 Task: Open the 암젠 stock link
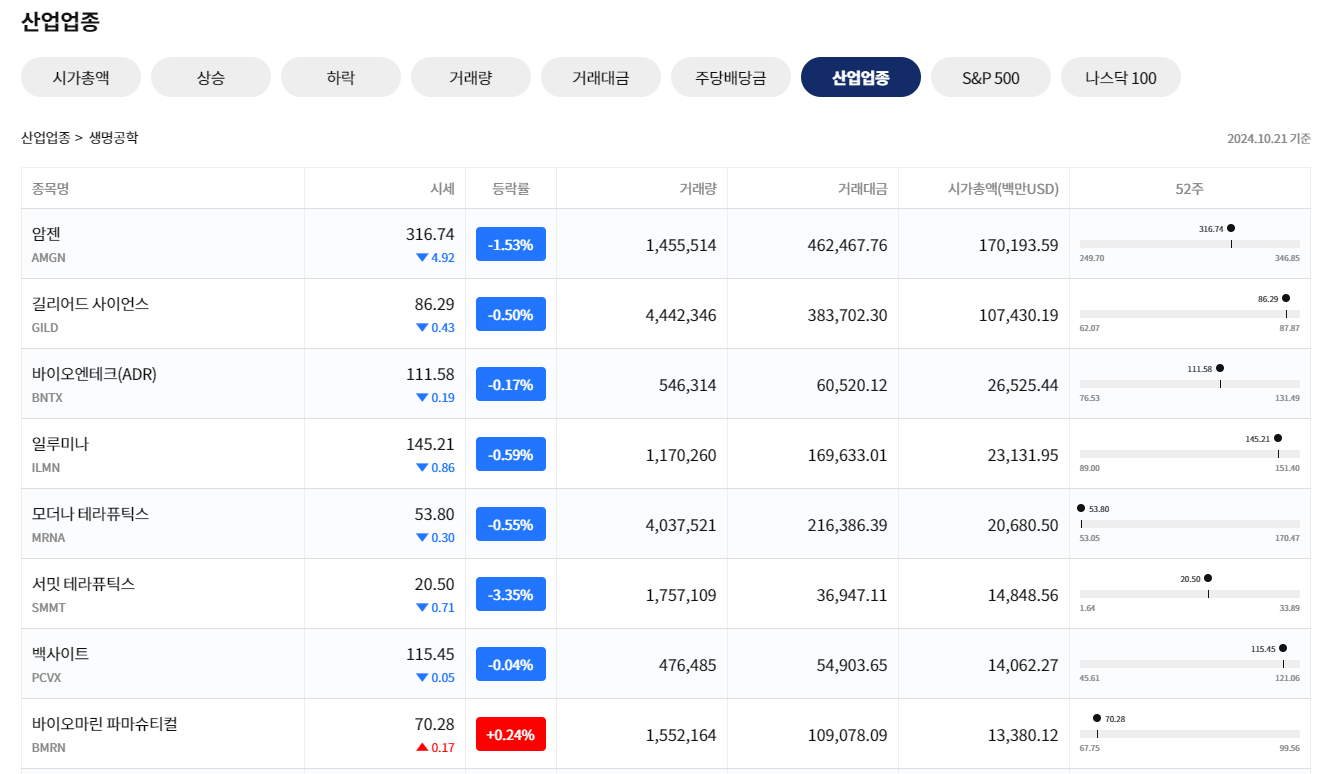(47, 234)
